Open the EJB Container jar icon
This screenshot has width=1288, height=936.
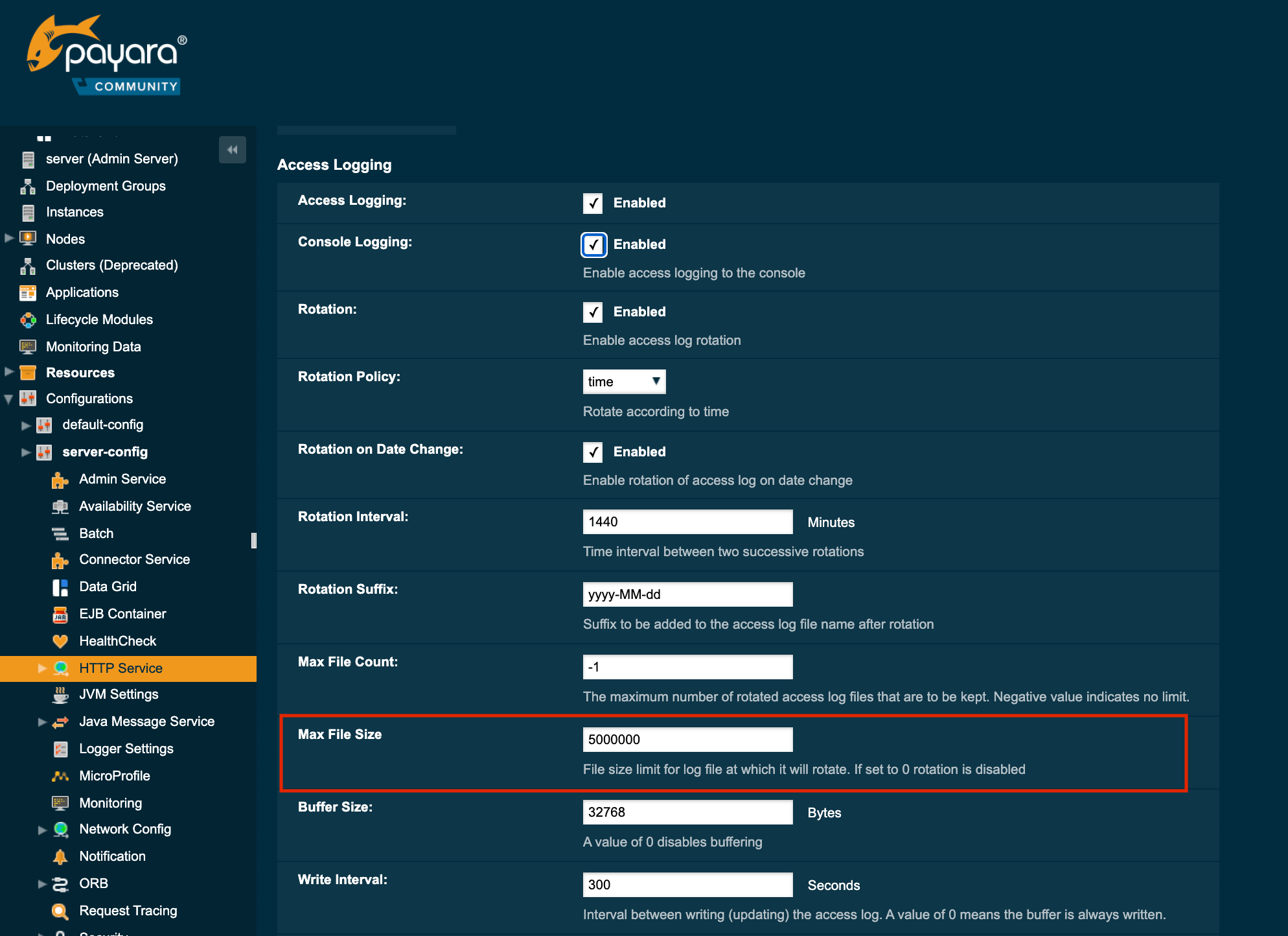click(60, 613)
